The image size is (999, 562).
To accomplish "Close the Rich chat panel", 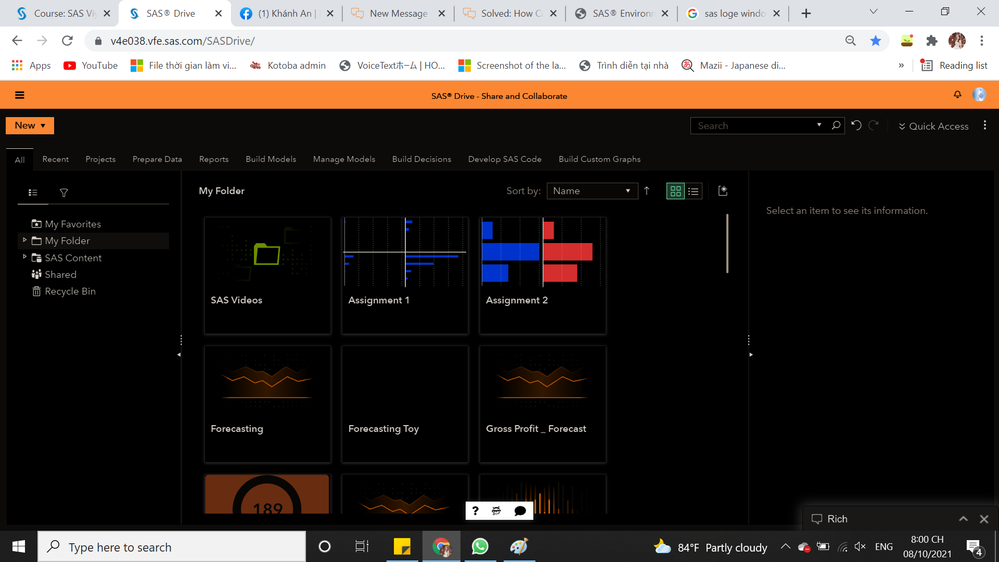I will [984, 519].
